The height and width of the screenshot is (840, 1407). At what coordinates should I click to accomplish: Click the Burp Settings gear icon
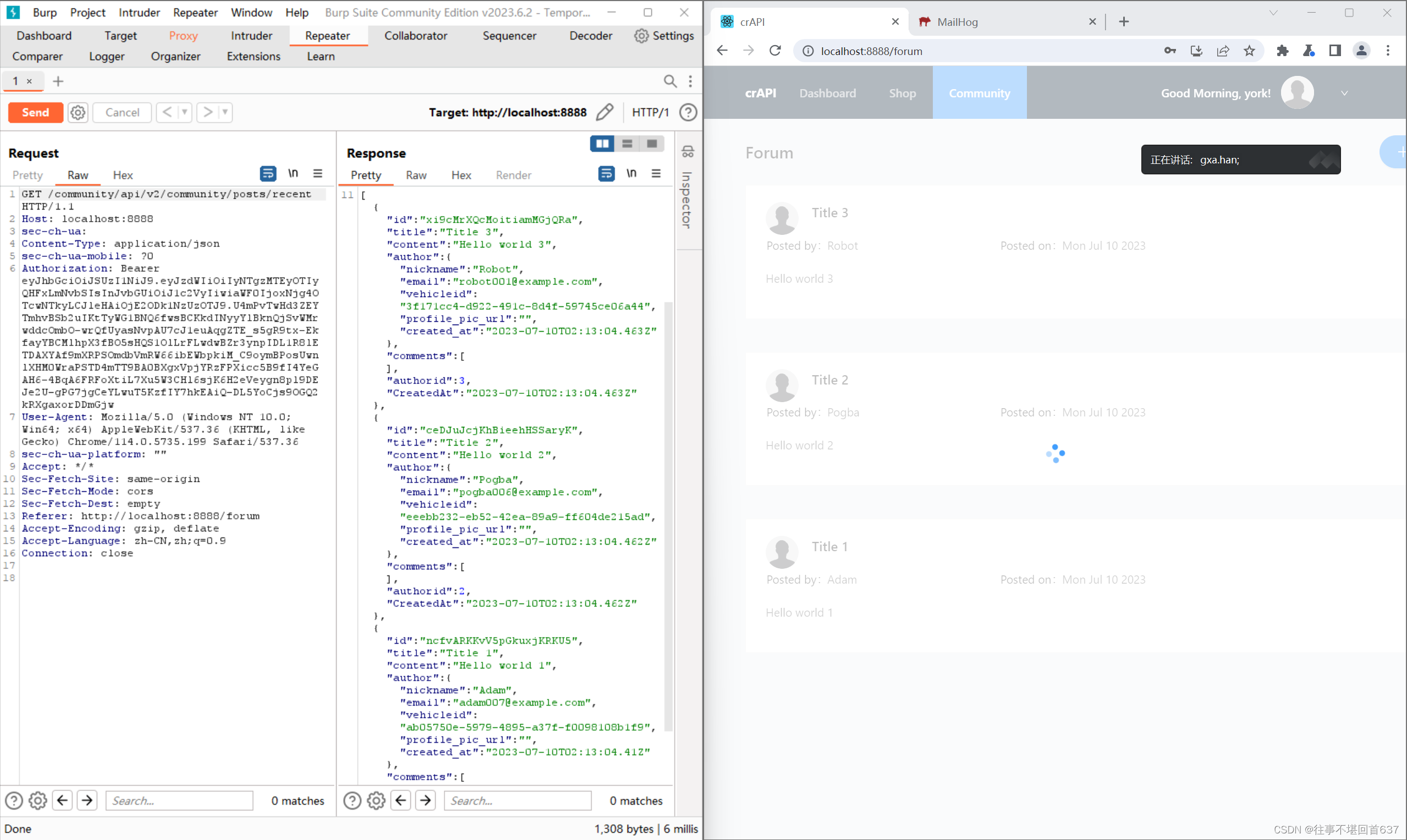click(641, 36)
